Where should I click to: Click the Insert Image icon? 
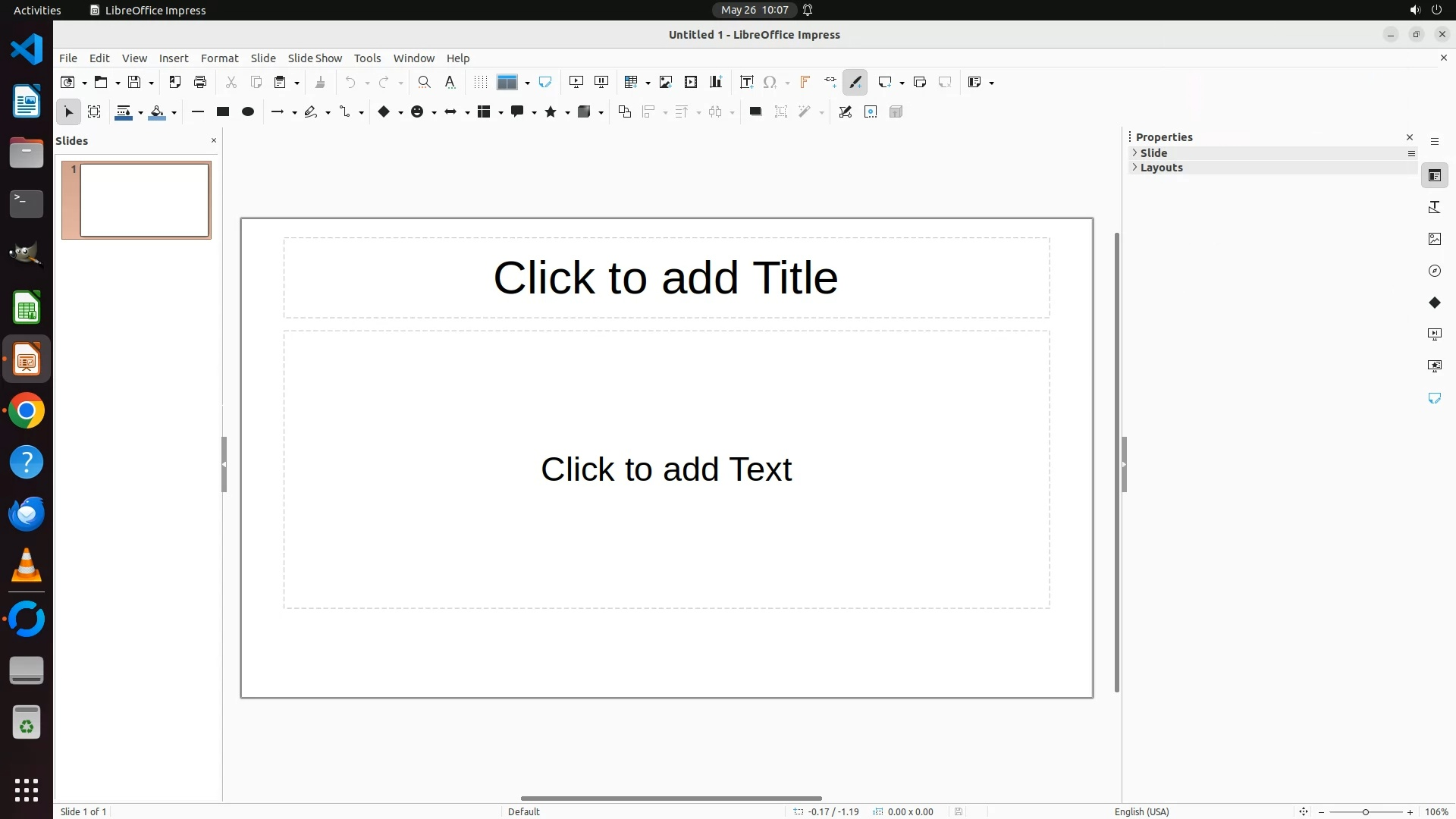(666, 82)
